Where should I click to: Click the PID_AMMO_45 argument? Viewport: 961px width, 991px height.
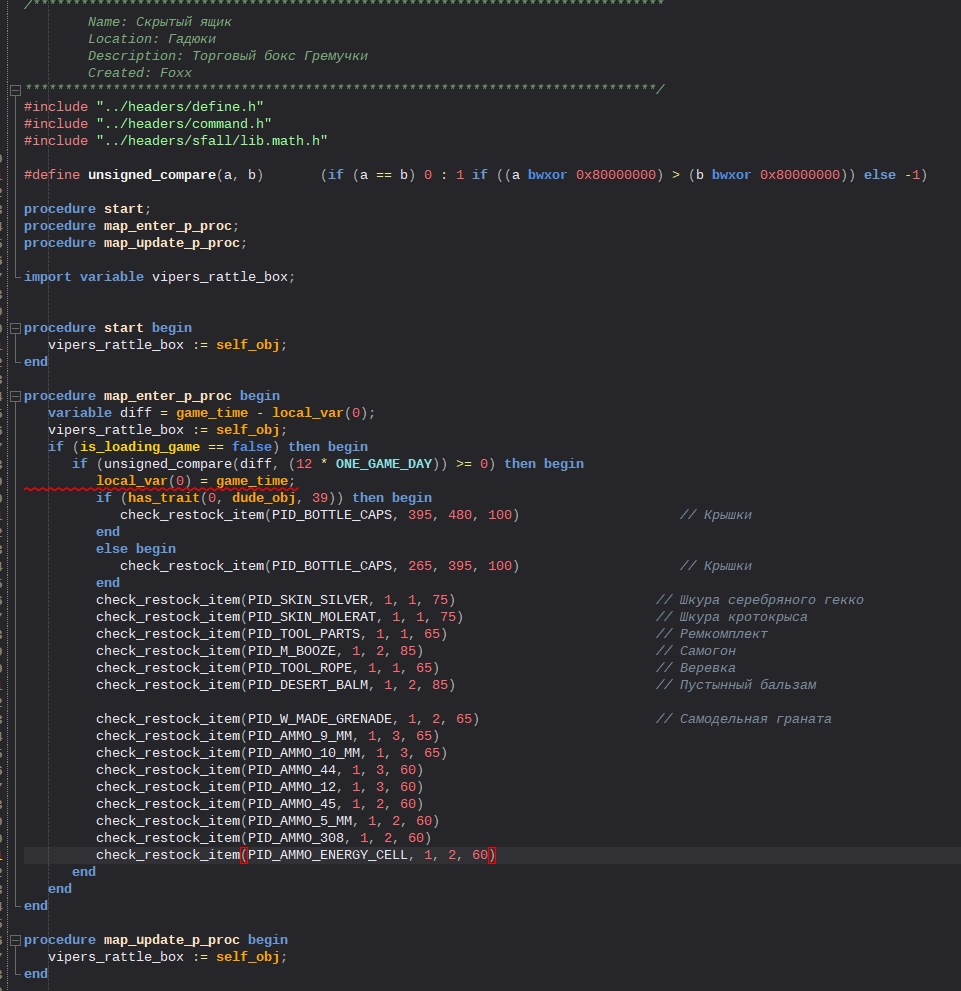tap(292, 806)
